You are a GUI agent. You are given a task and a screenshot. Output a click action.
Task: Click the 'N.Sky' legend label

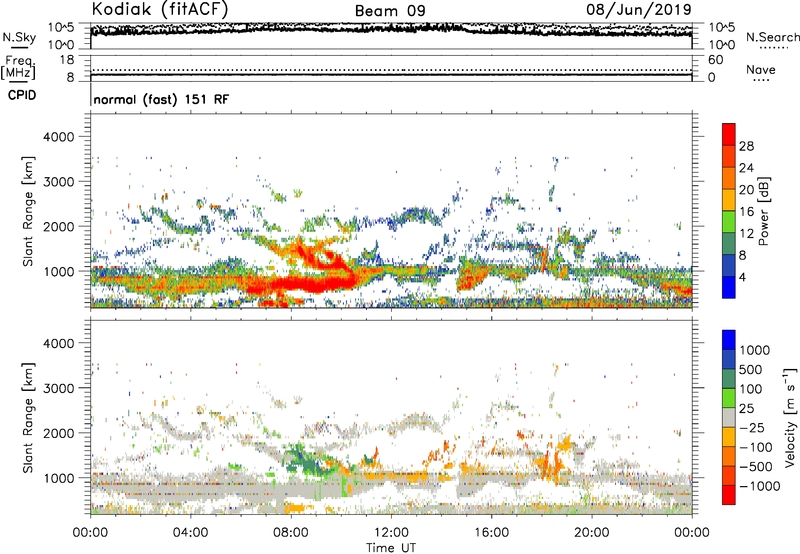click(19, 37)
